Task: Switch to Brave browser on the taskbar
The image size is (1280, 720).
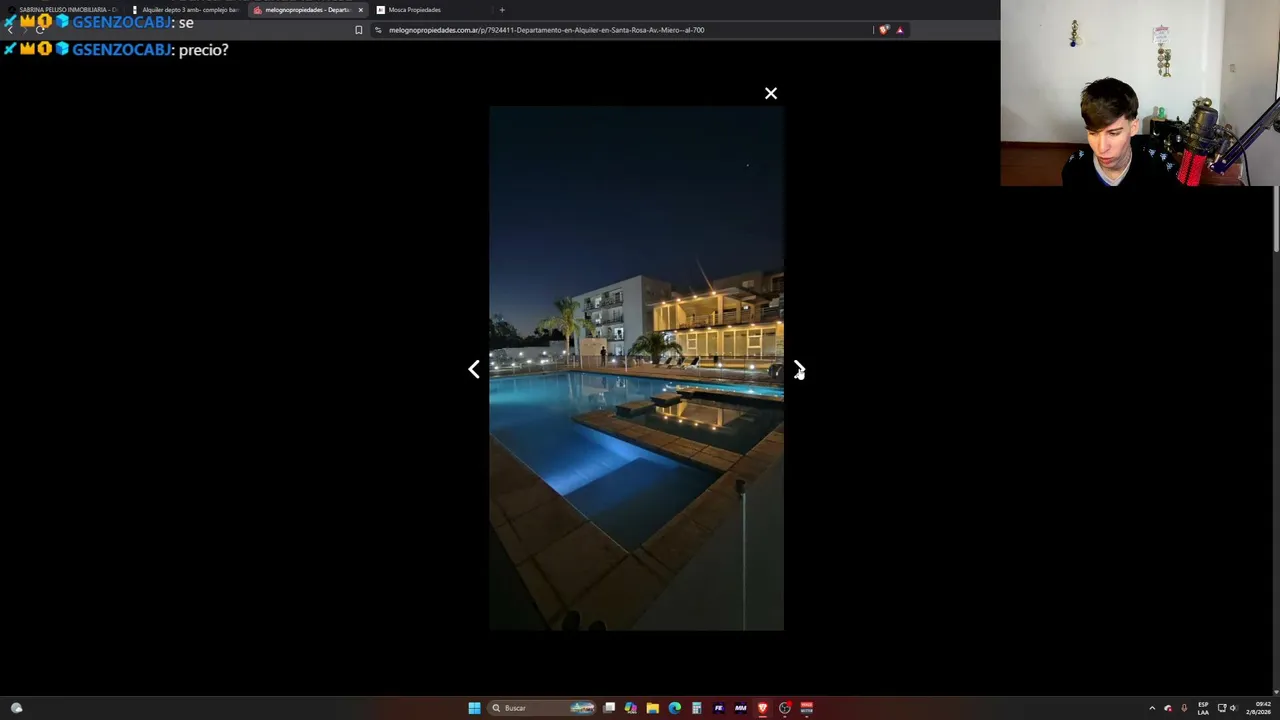Action: (762, 708)
